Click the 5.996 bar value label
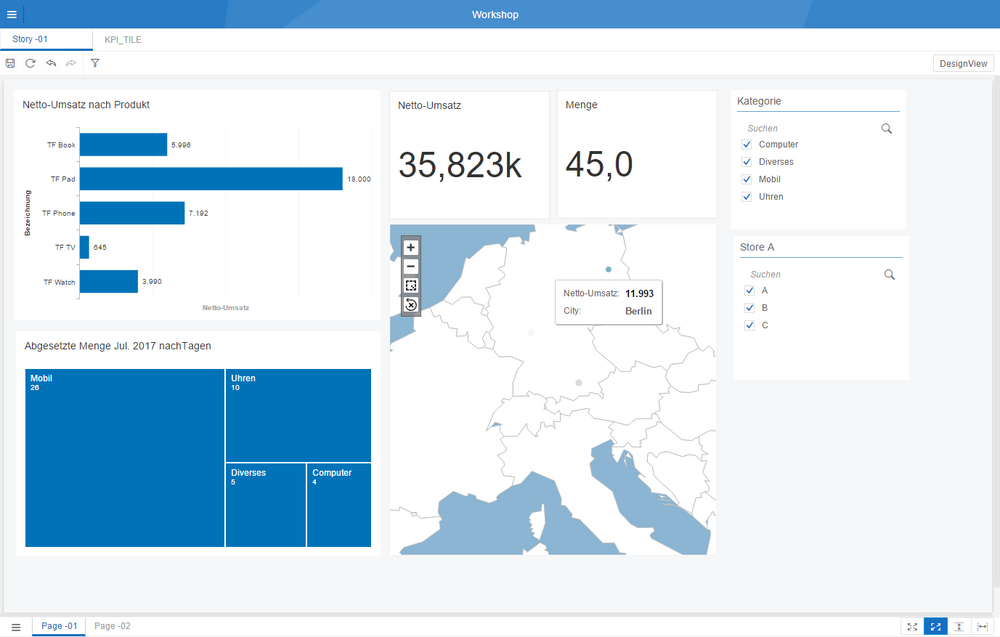 [181, 145]
